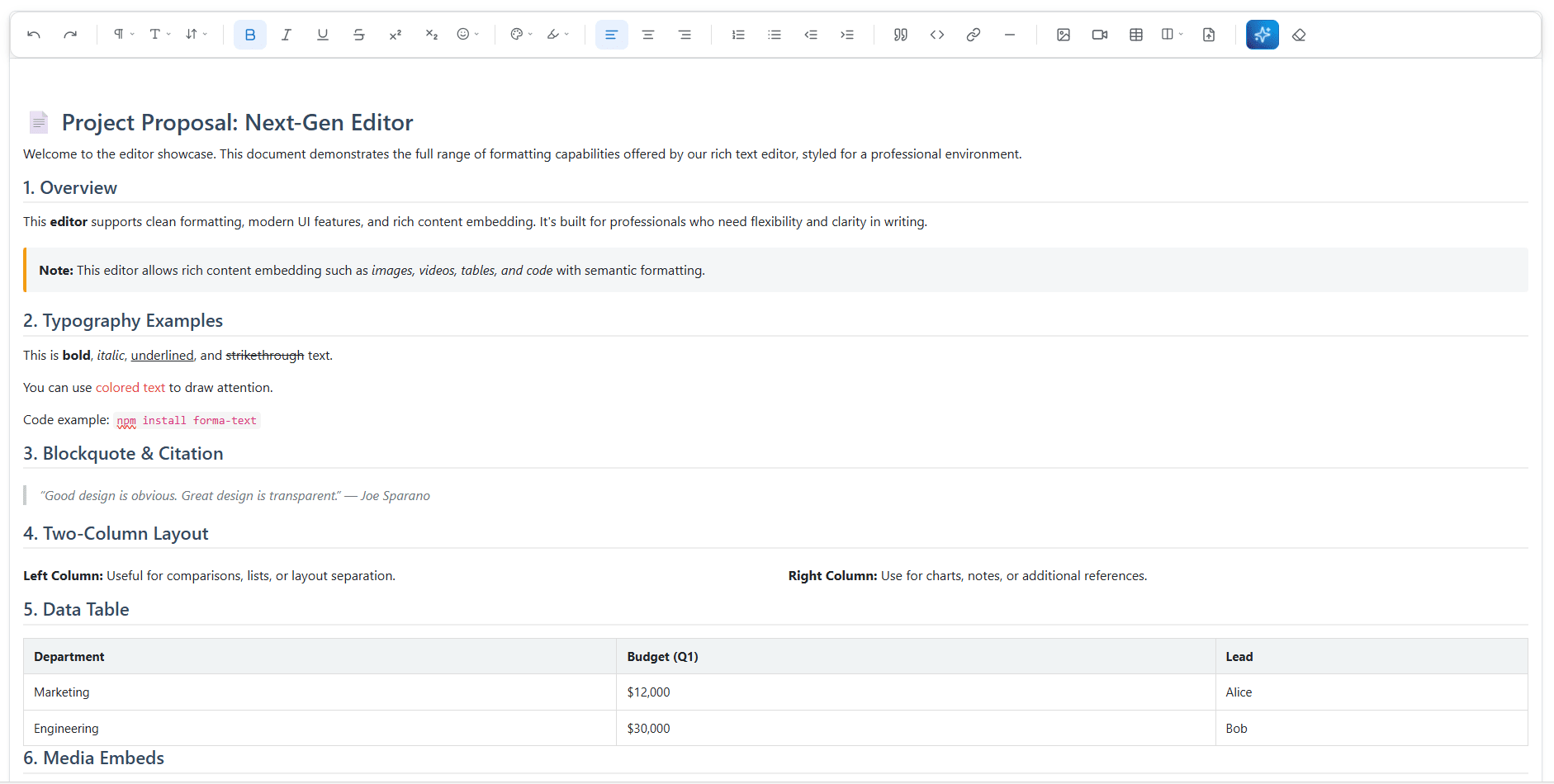This screenshot has height=784, width=1554.
Task: Open the line height dropdown
Action: click(x=196, y=35)
